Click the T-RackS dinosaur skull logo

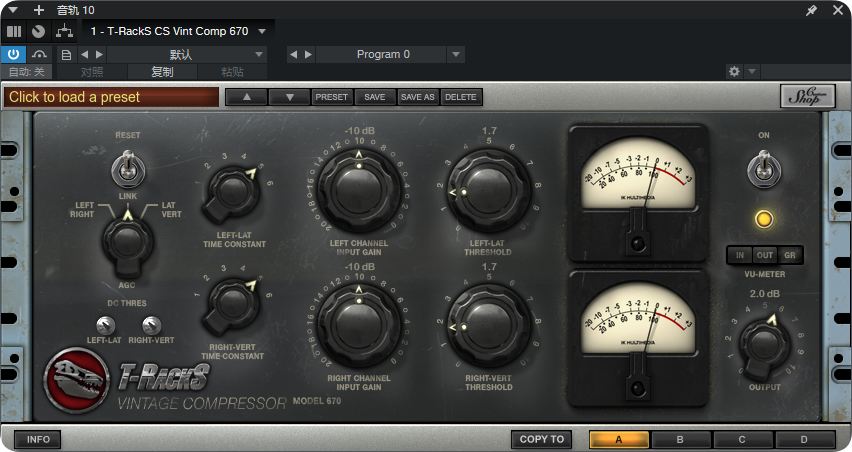(77, 380)
